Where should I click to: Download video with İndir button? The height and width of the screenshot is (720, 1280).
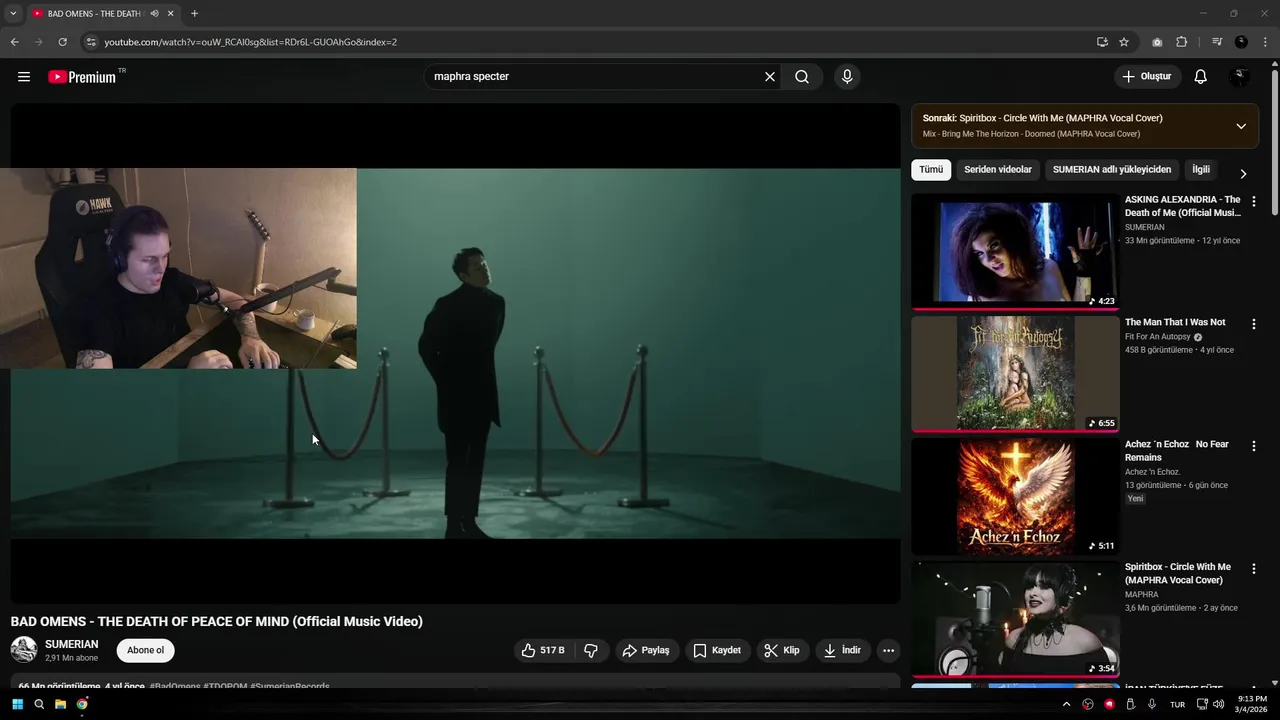pyautogui.click(x=842, y=650)
